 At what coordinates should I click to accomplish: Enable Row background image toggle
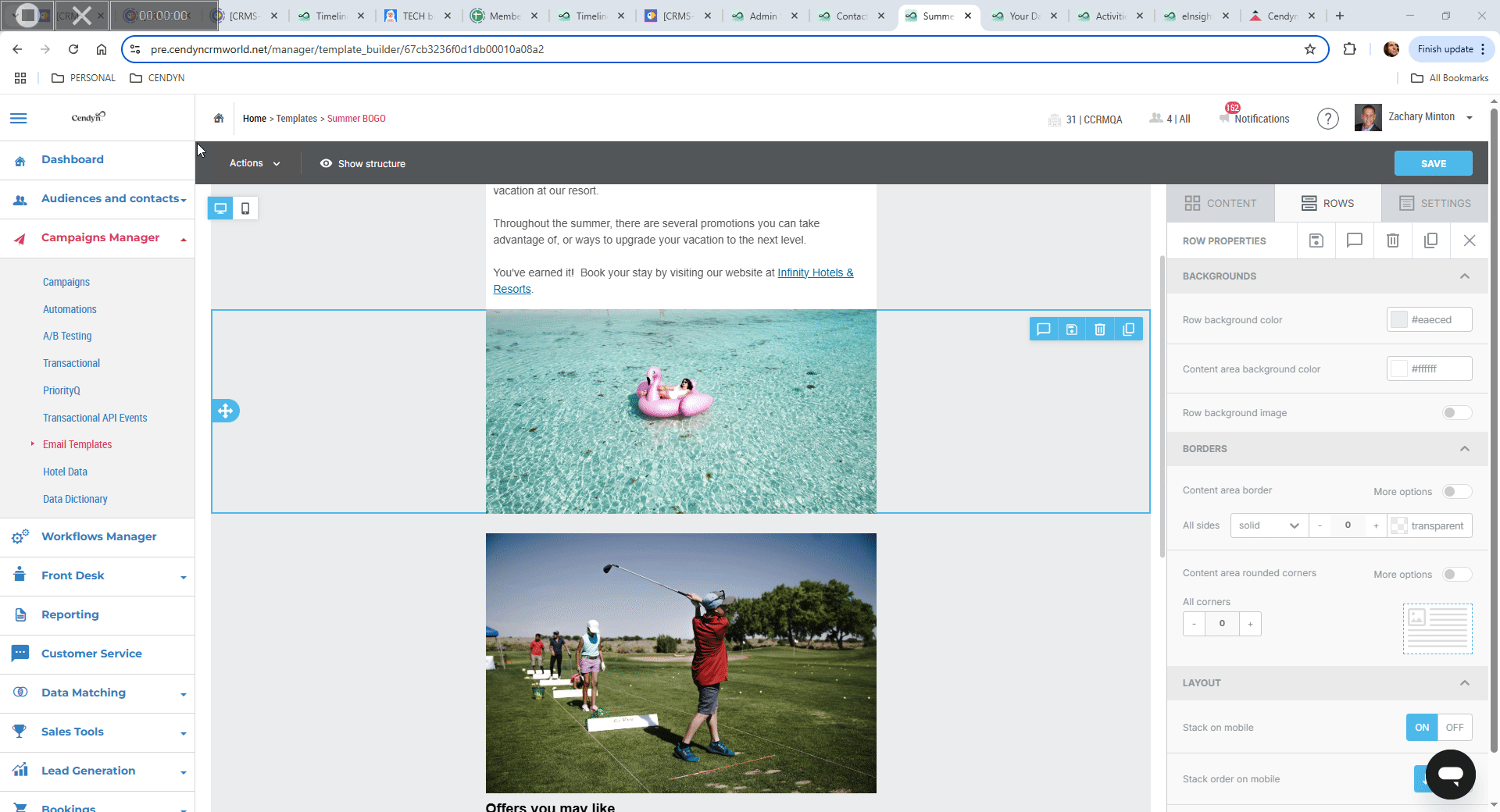pos(1457,412)
